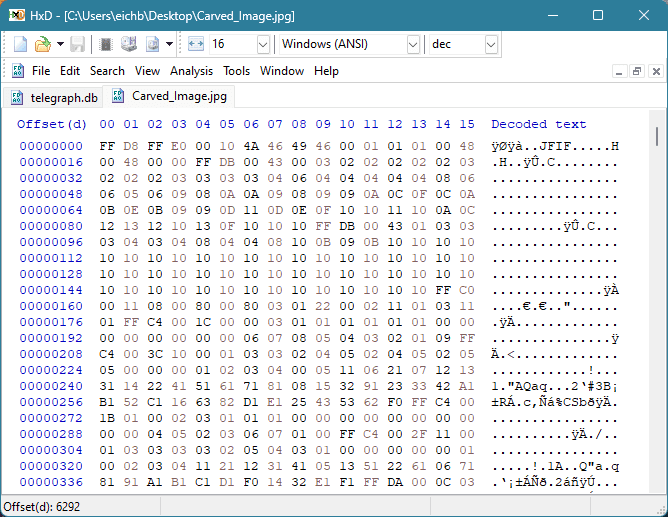The height and width of the screenshot is (517, 668).
Task: Click the bytes-per-row width icon
Action: coord(195,44)
